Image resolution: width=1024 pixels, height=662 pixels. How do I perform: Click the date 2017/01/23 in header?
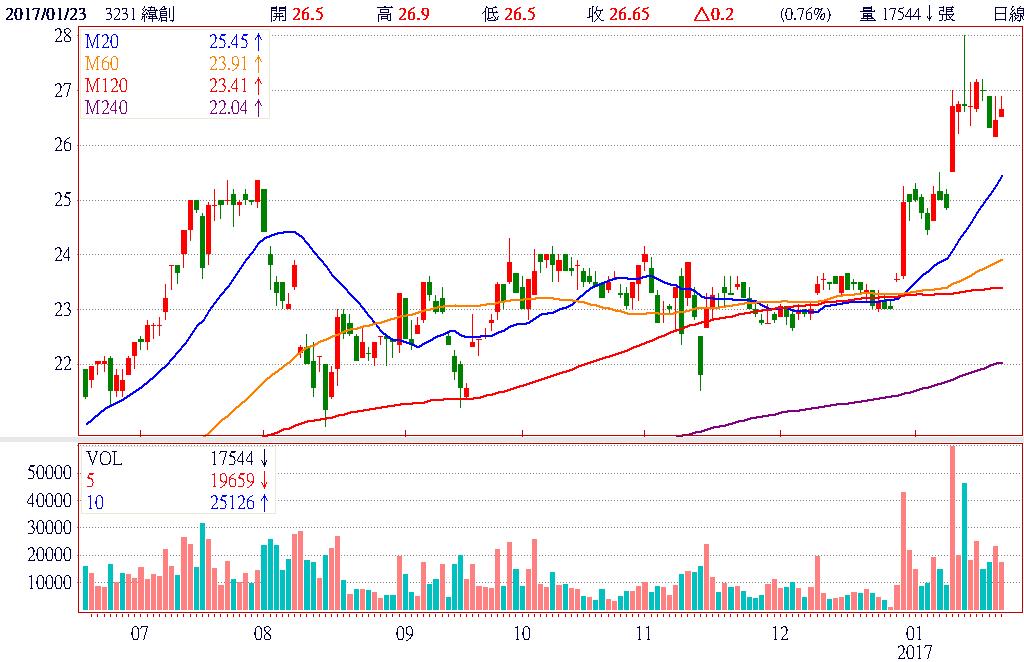click(x=44, y=14)
